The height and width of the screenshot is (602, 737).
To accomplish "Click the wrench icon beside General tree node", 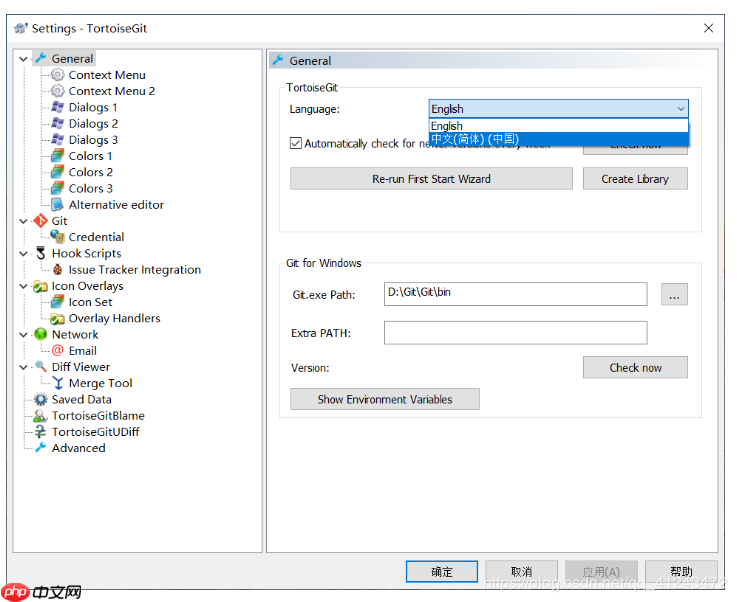I will click(41, 58).
